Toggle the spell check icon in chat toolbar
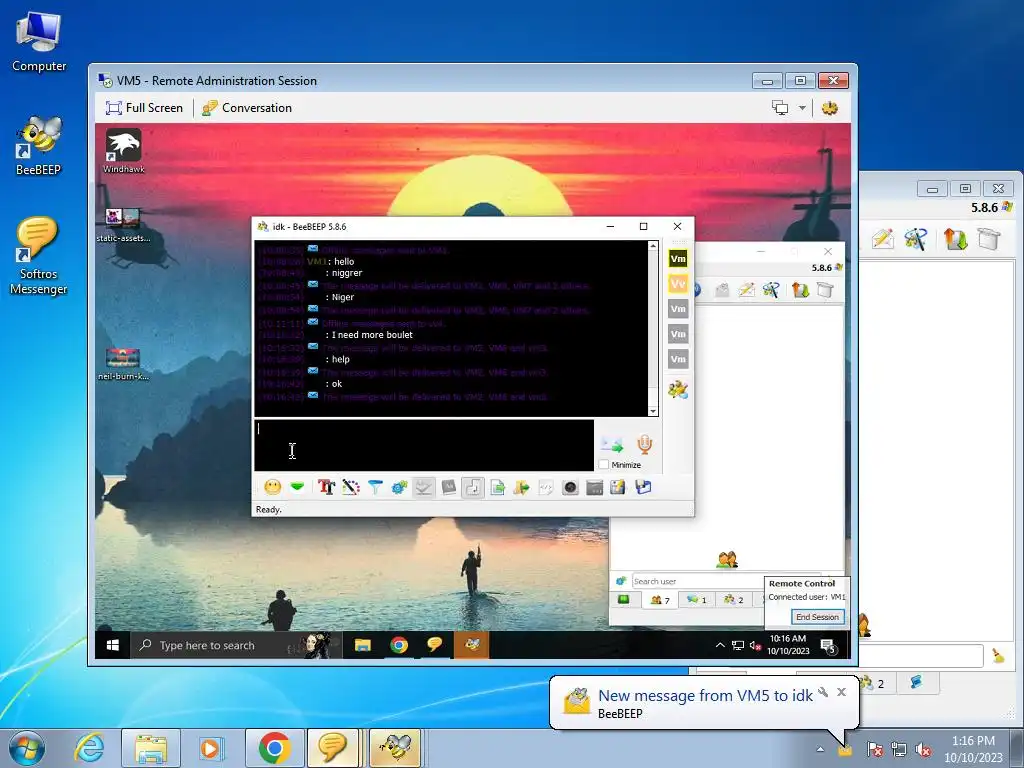 (424, 487)
